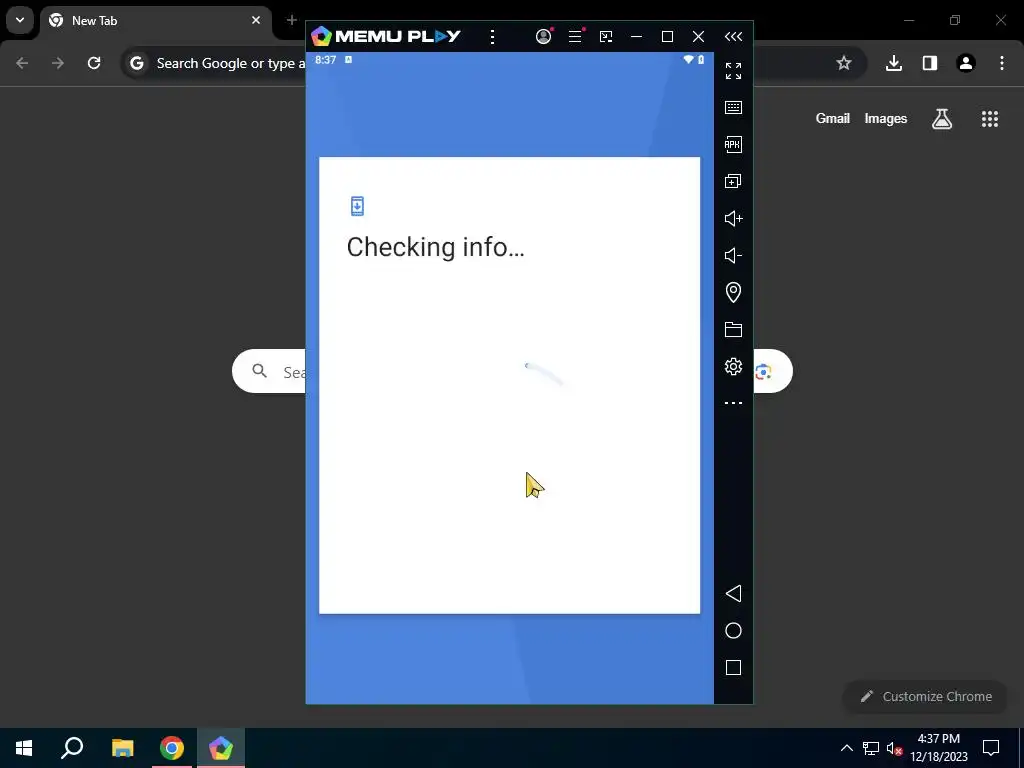
Task: Reload the Chrome page
Action: pos(94,63)
